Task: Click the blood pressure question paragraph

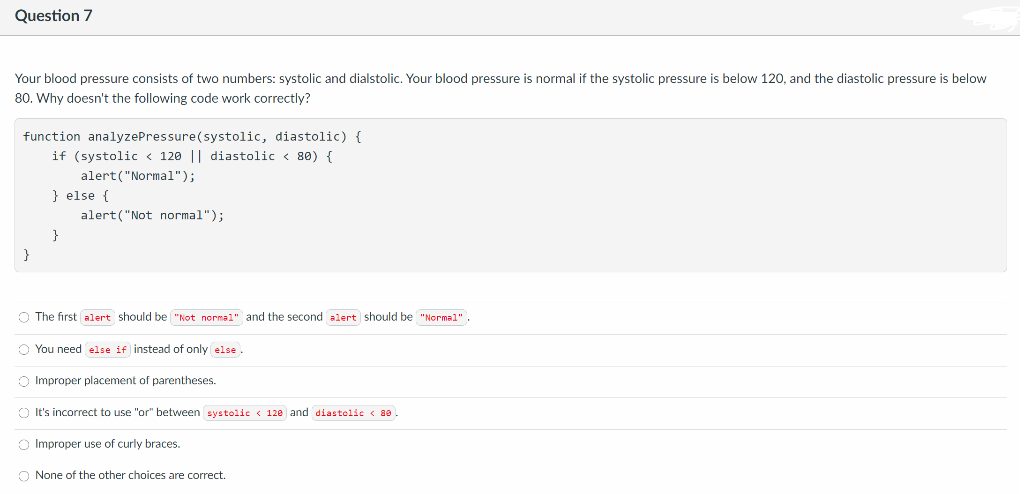Action: (500, 88)
